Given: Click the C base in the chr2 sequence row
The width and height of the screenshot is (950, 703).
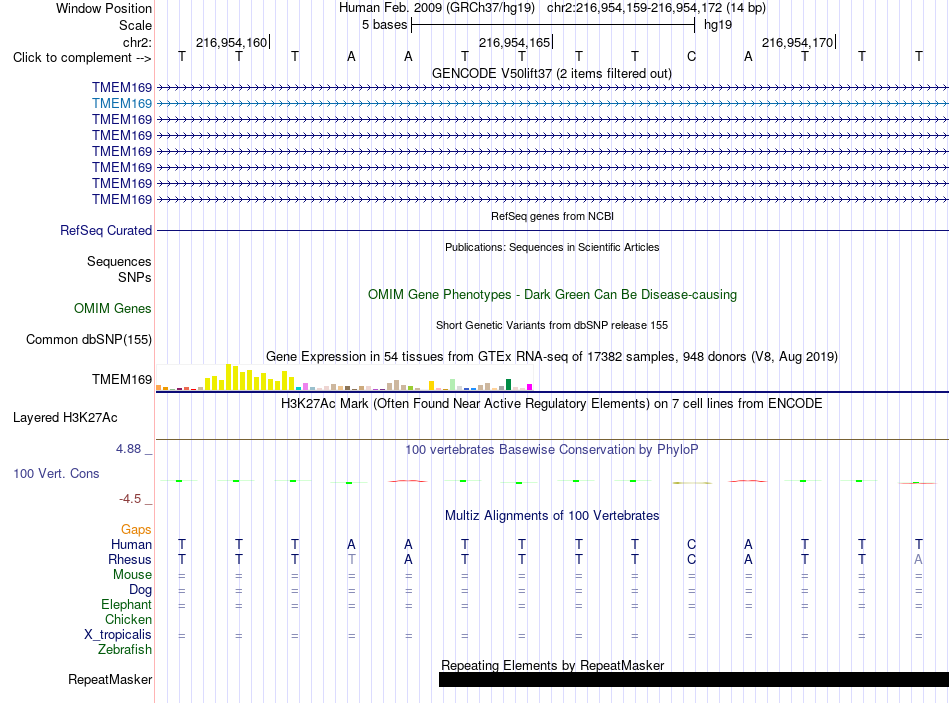Looking at the screenshot, I should 691,57.
